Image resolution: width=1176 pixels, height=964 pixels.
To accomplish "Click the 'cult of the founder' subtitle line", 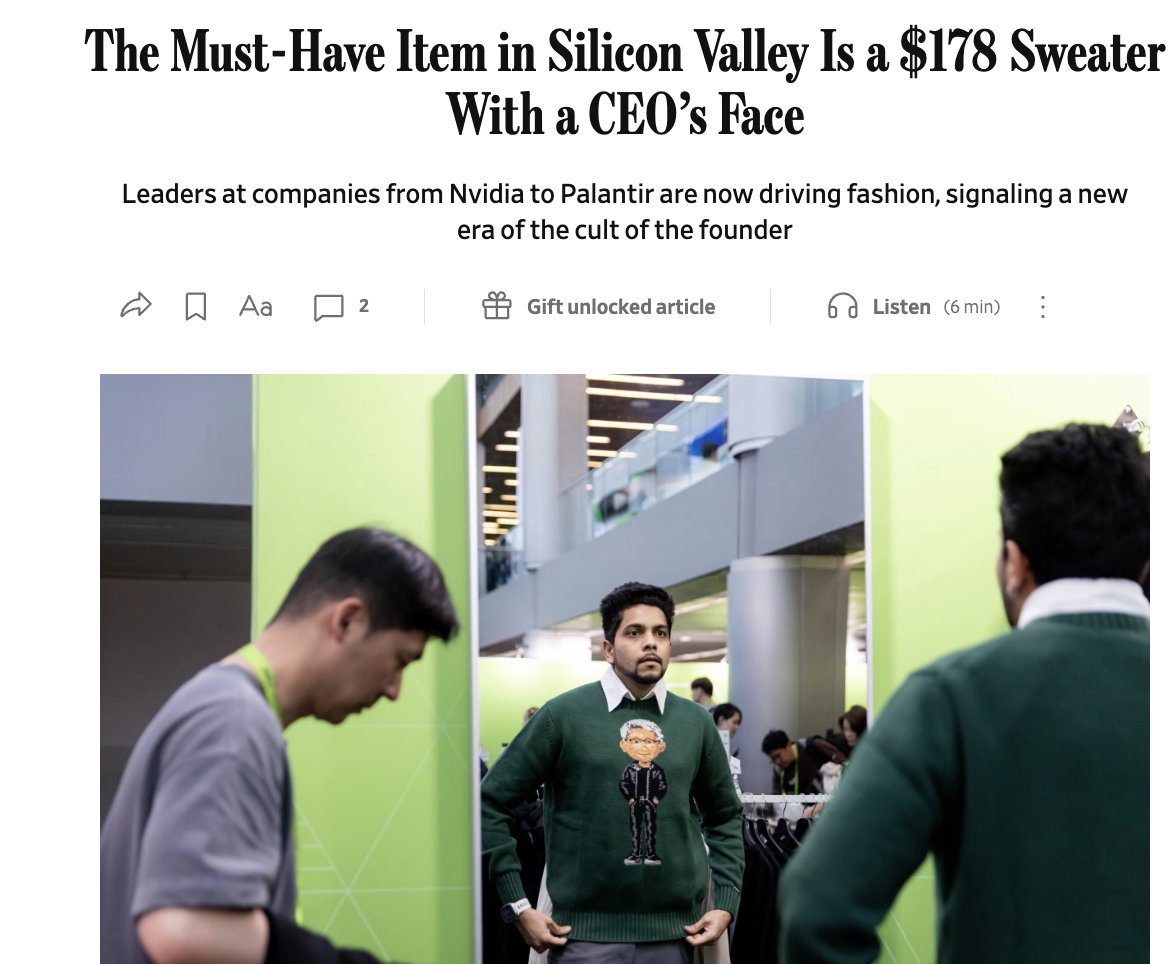I will click(625, 230).
